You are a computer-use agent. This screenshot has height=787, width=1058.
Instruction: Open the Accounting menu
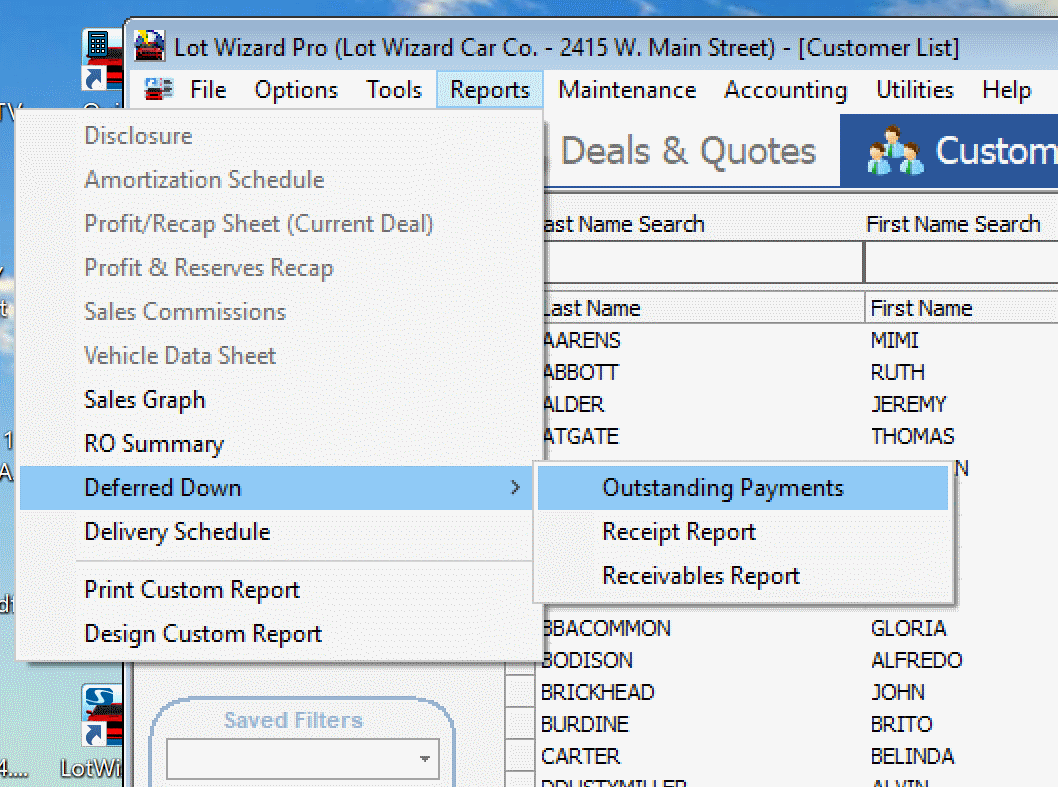785,89
